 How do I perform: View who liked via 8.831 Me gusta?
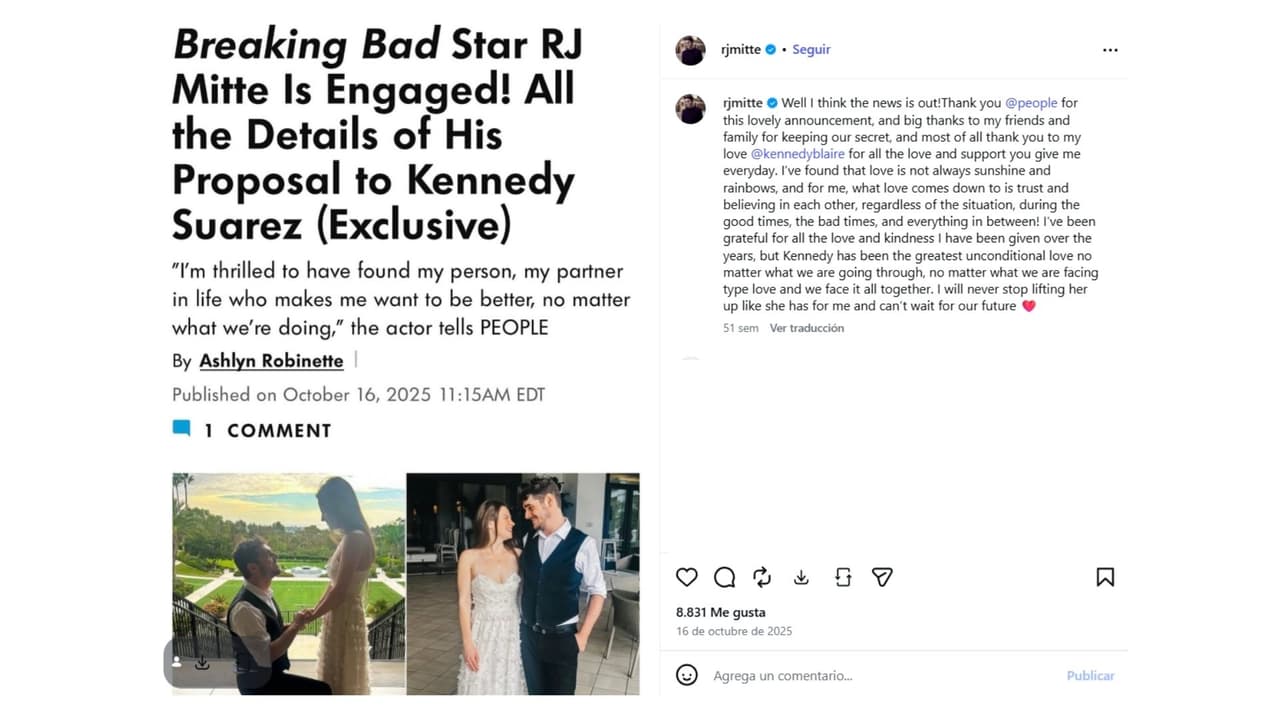(x=720, y=612)
